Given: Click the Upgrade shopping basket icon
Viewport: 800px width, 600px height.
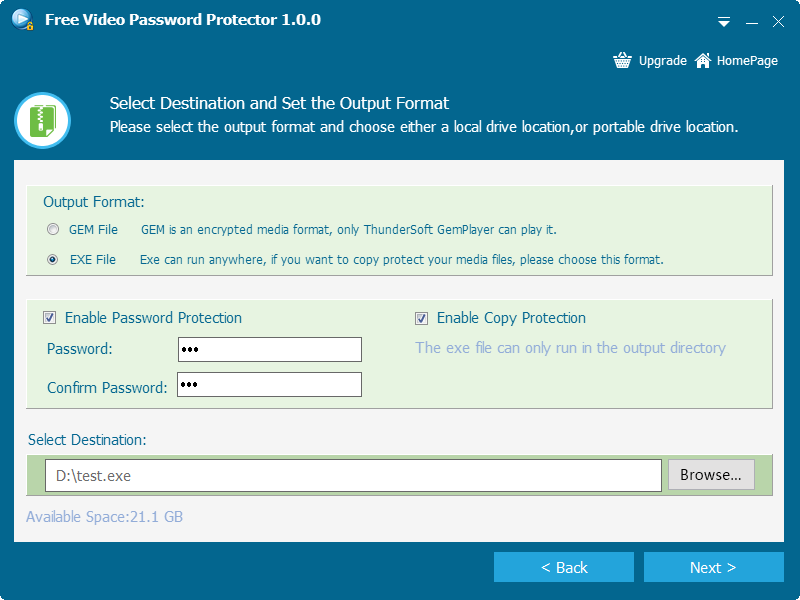Looking at the screenshot, I should pyautogui.click(x=623, y=61).
